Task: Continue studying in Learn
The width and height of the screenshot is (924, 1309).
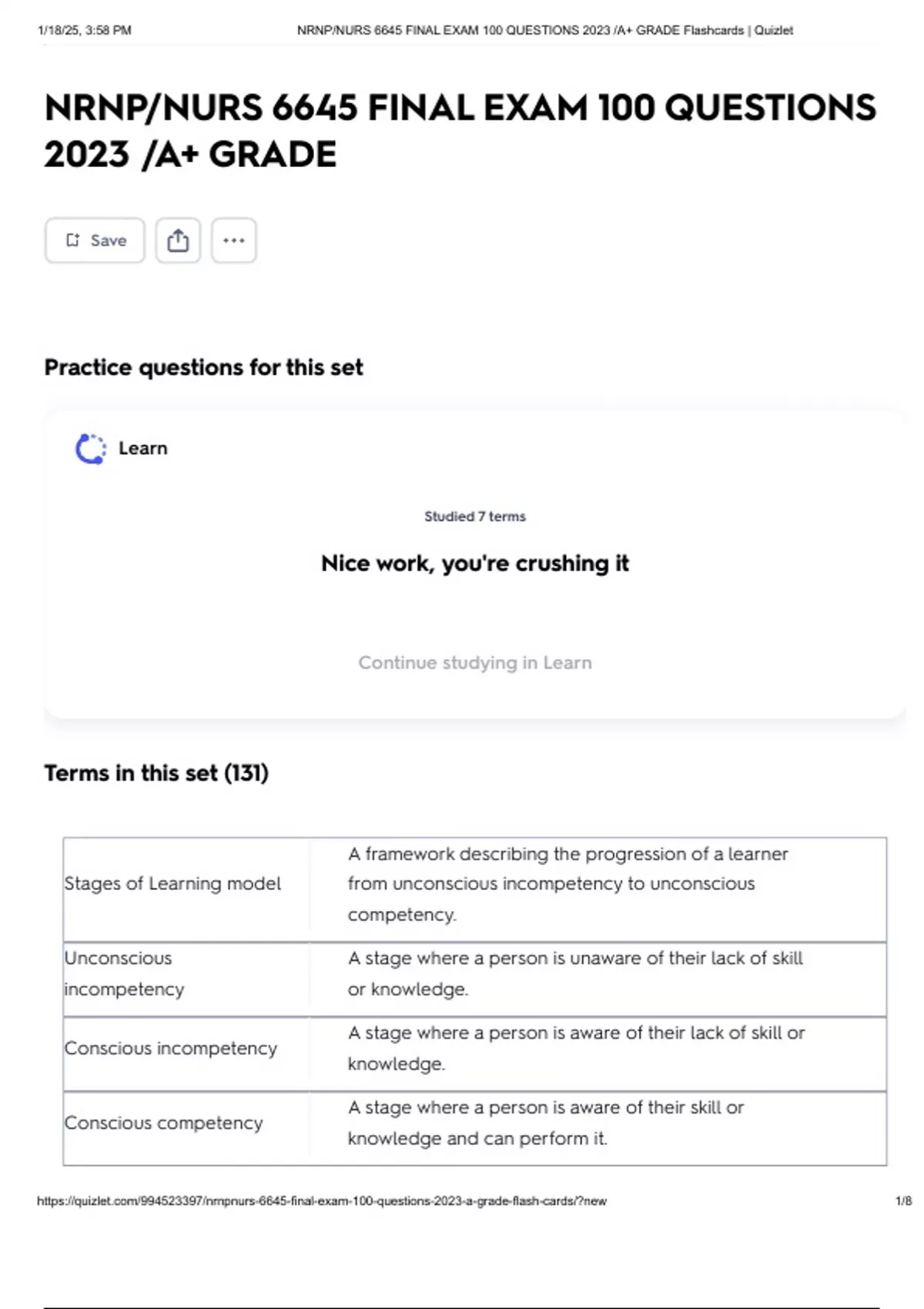Action: [474, 663]
